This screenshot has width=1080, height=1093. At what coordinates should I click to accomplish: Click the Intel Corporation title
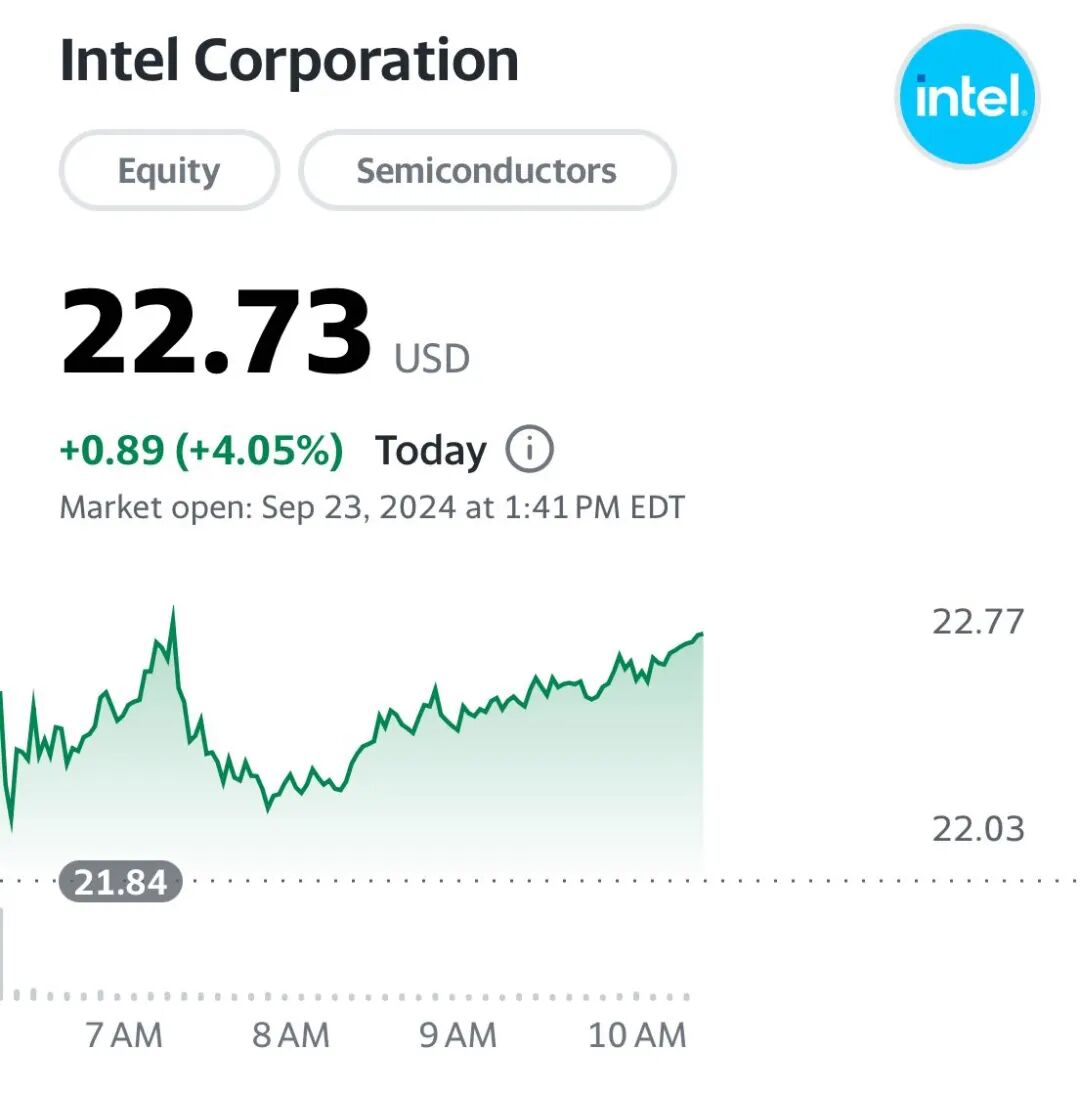pos(289,61)
